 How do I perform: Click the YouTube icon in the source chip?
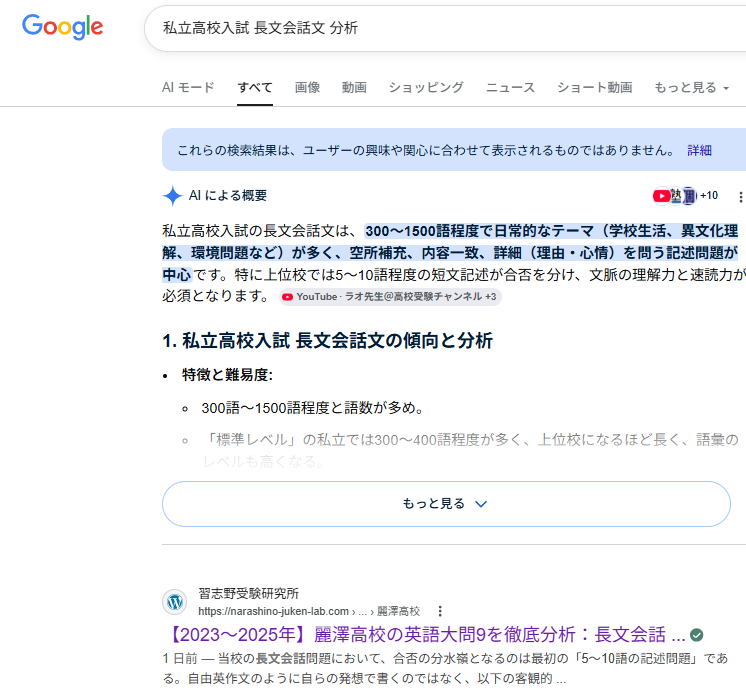point(287,297)
